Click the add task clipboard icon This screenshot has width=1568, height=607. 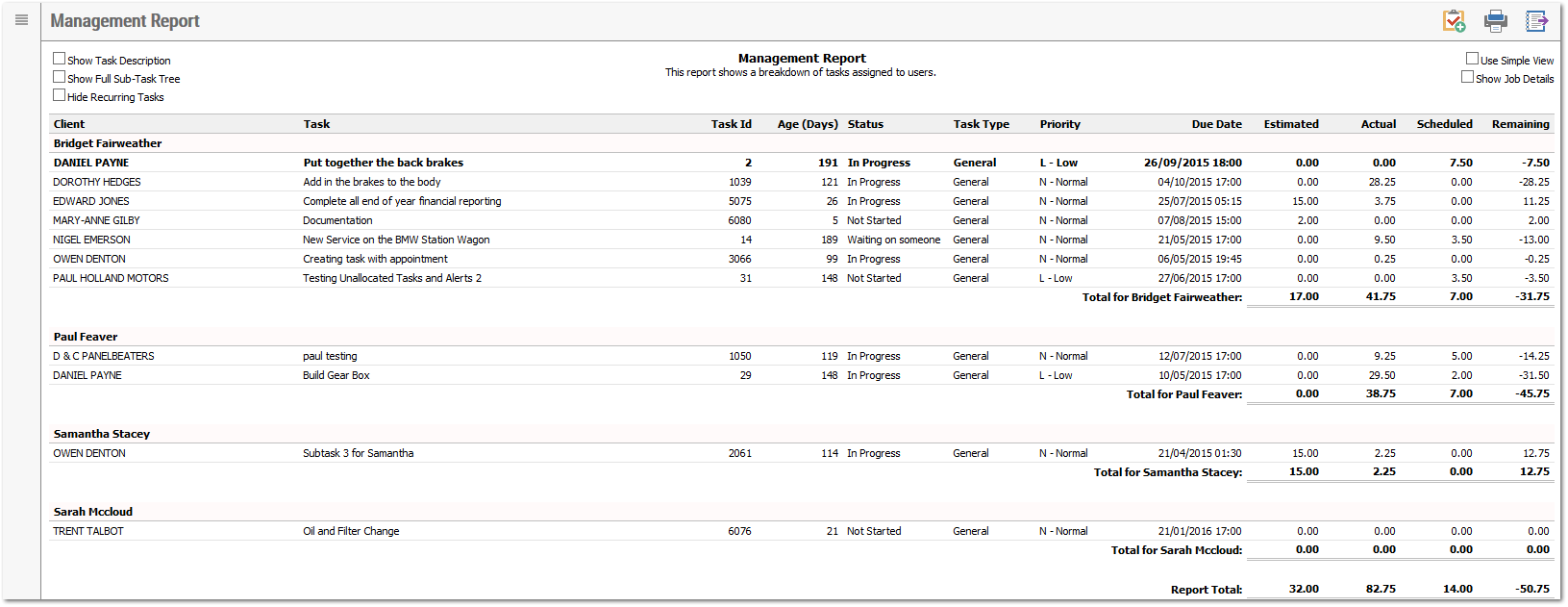pos(1455,20)
